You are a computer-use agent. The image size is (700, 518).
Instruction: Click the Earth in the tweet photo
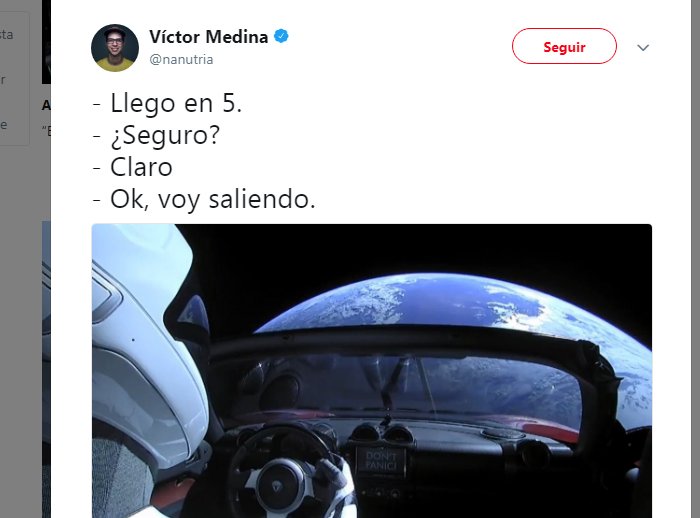click(x=446, y=304)
